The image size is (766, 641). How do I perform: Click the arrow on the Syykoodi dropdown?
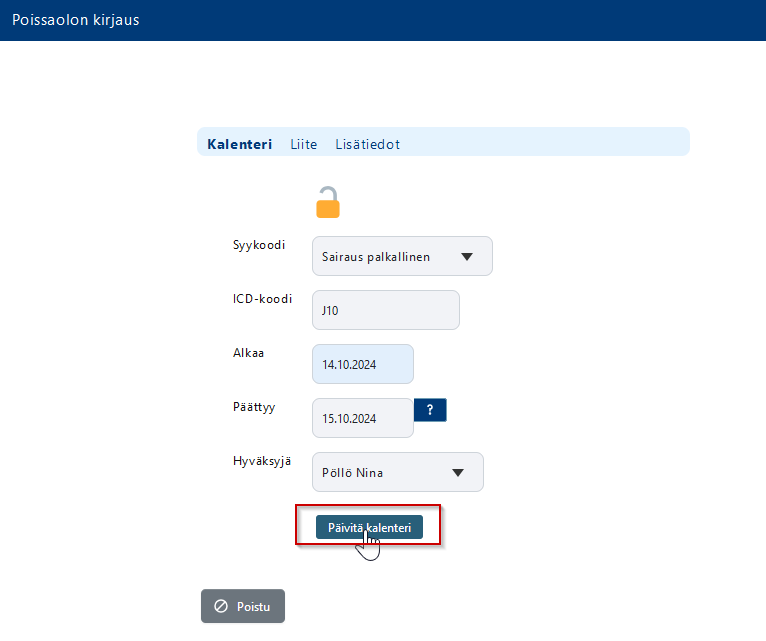coord(467,256)
